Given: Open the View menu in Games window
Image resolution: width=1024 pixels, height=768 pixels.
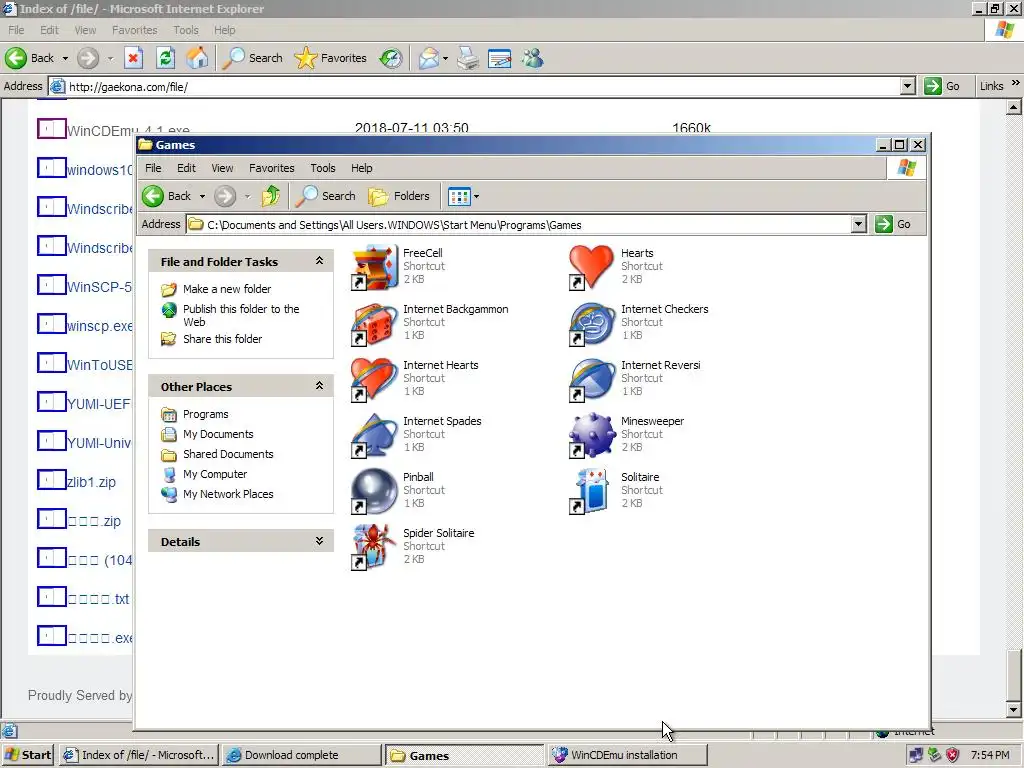Looking at the screenshot, I should [222, 168].
